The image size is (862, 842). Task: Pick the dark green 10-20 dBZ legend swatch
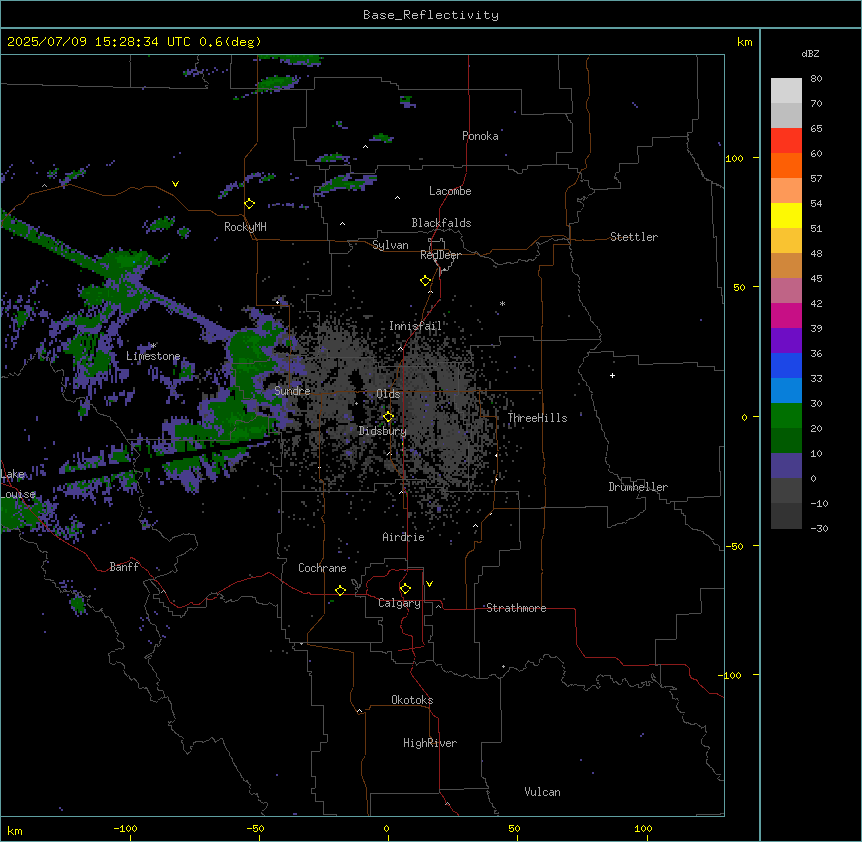[786, 441]
